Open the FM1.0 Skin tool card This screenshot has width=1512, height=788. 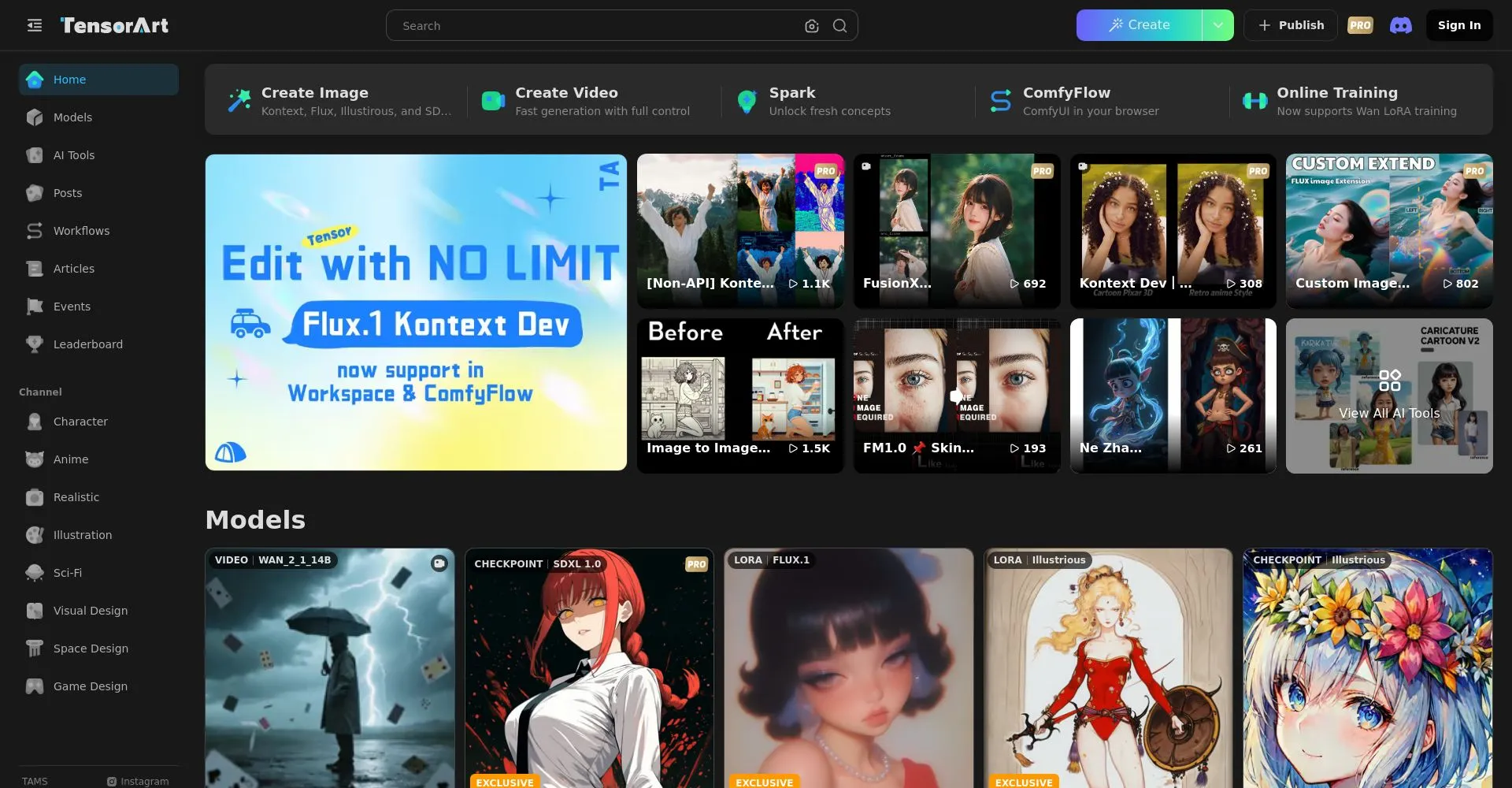(x=957, y=396)
